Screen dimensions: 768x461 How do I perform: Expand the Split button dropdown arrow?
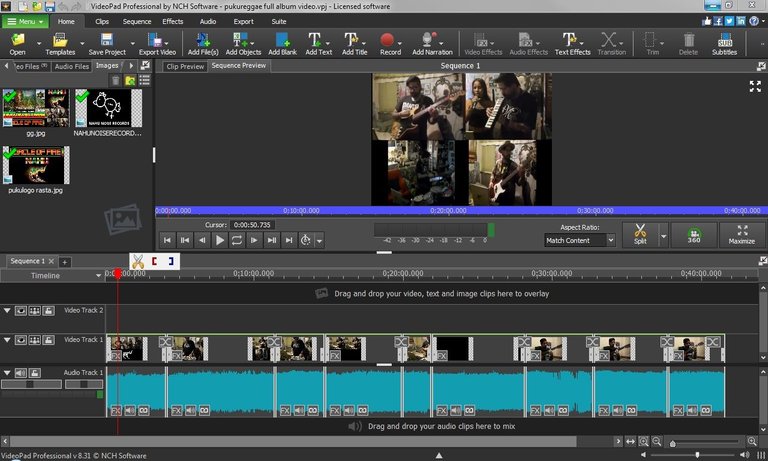coord(664,236)
